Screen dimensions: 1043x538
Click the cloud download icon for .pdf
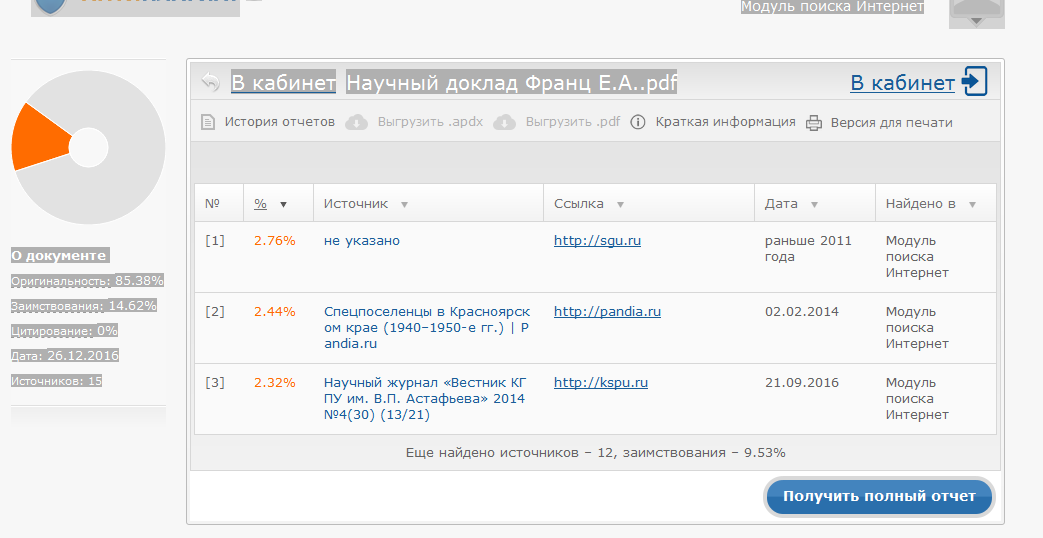click(505, 123)
